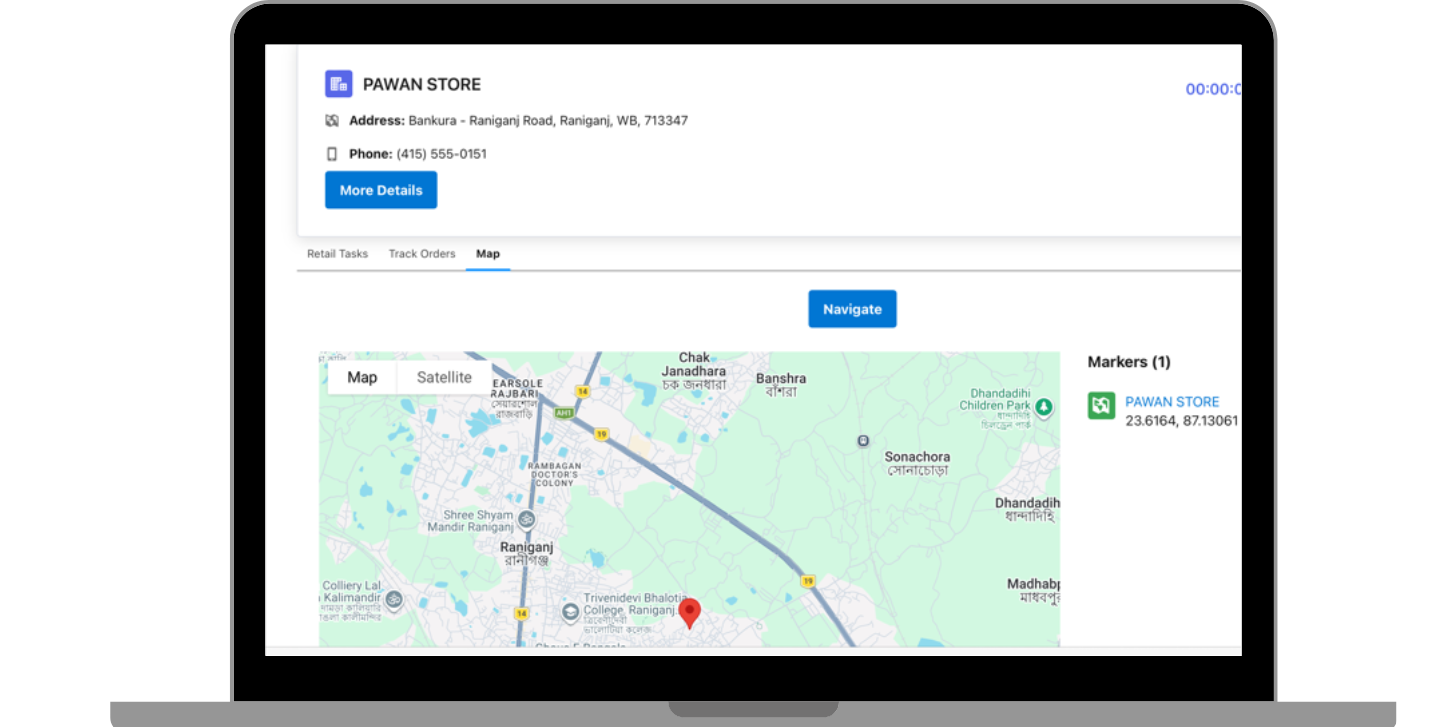Click the Markers (1) heading
Image resolution: width=1449 pixels, height=727 pixels.
point(1129,362)
